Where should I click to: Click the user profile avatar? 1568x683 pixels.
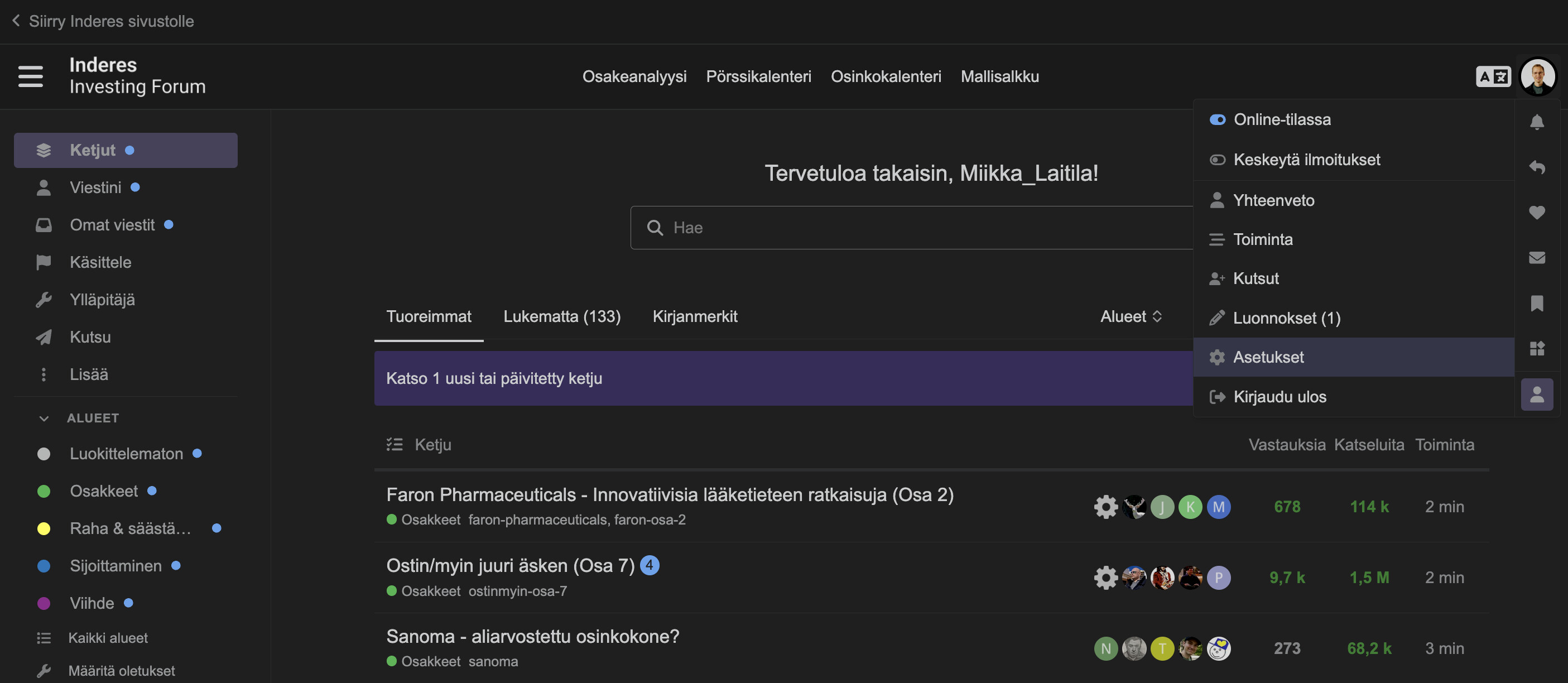pyautogui.click(x=1537, y=76)
